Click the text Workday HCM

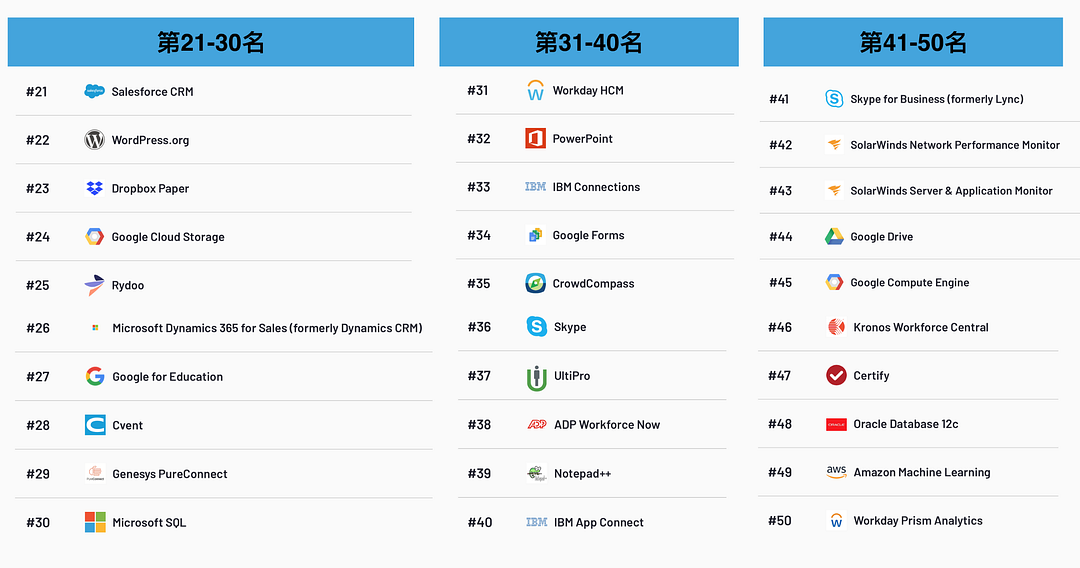pos(588,90)
